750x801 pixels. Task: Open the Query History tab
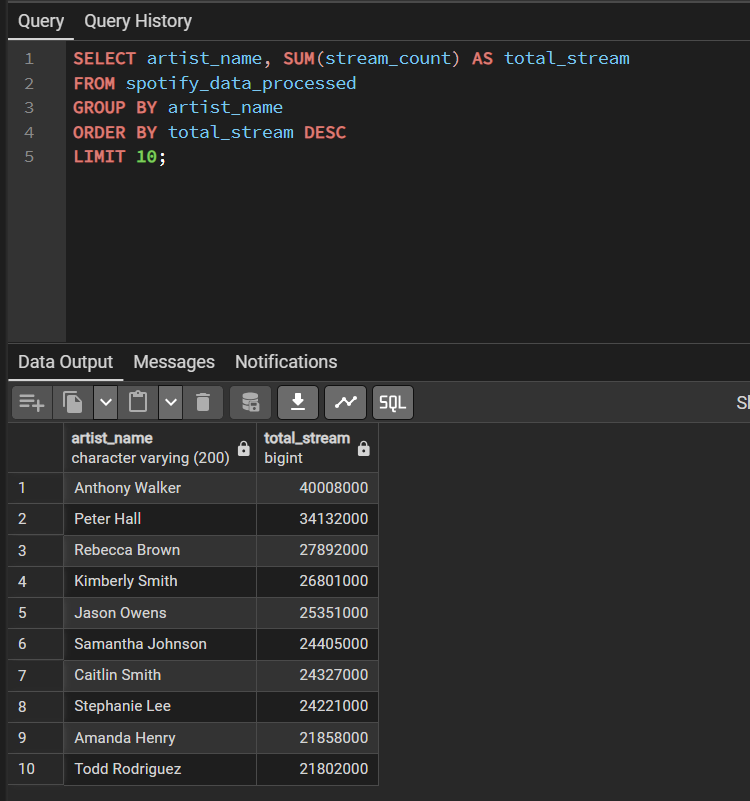click(138, 21)
